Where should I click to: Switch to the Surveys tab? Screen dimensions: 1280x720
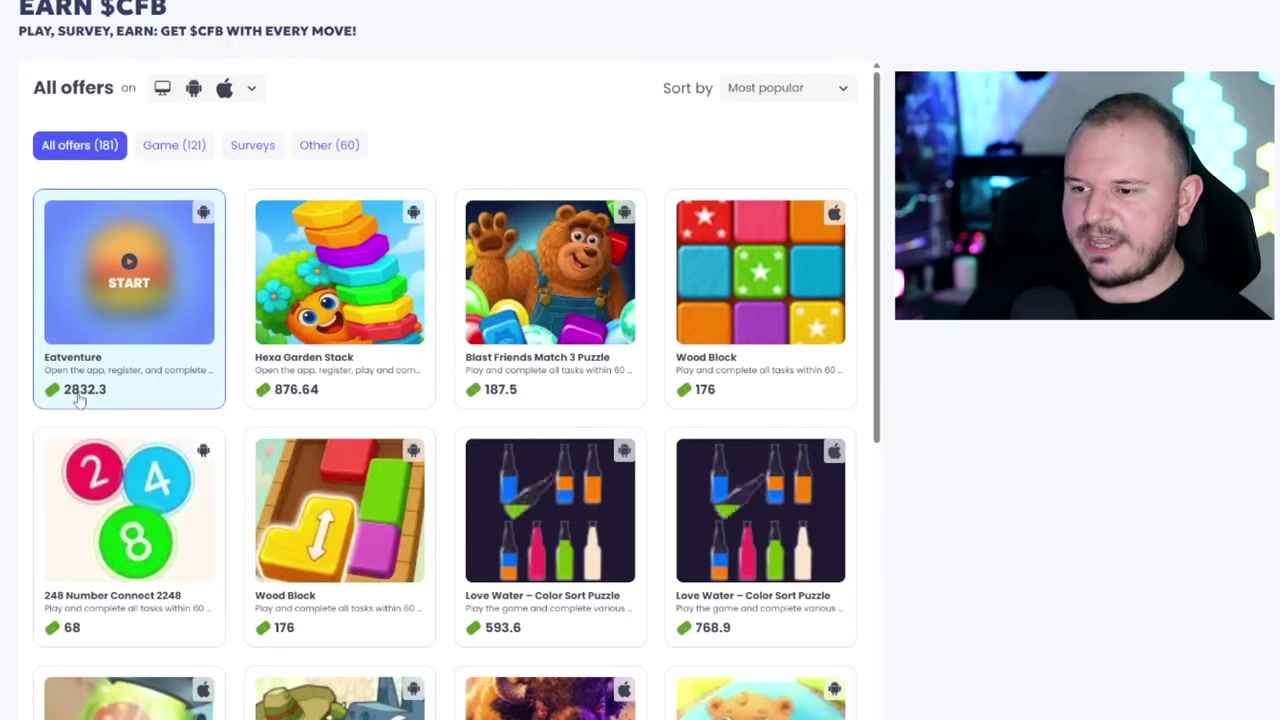click(252, 145)
